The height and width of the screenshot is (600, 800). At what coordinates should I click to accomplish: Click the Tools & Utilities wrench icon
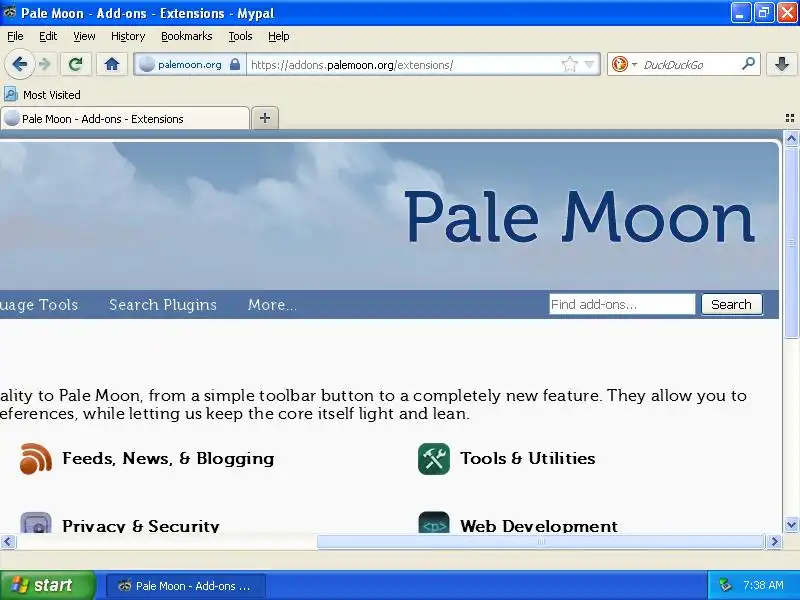[434, 459]
